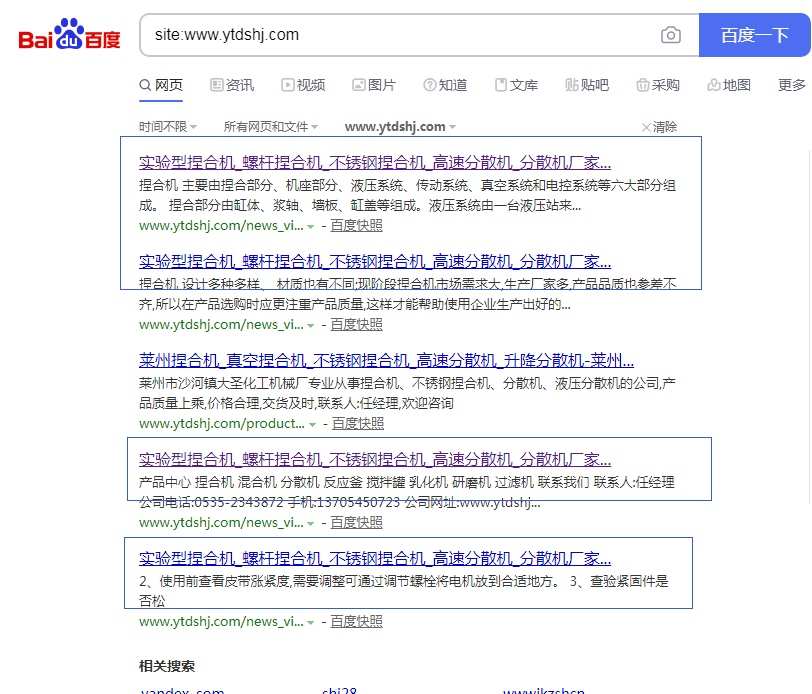812x694 pixels.
Task: Click the 百度一下 search button
Action: [x=755, y=35]
